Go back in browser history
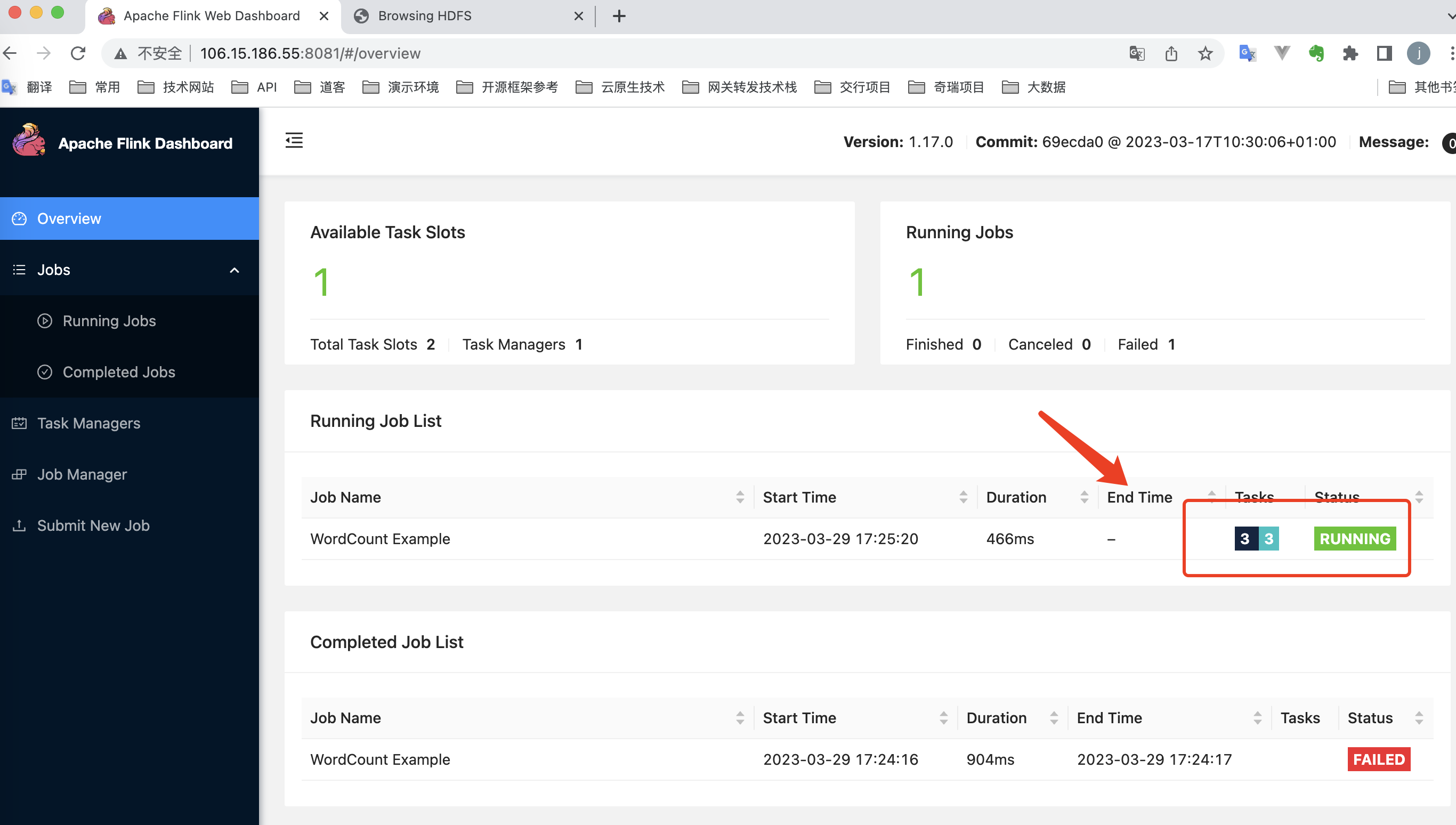This screenshot has width=1456, height=825. 10,53
